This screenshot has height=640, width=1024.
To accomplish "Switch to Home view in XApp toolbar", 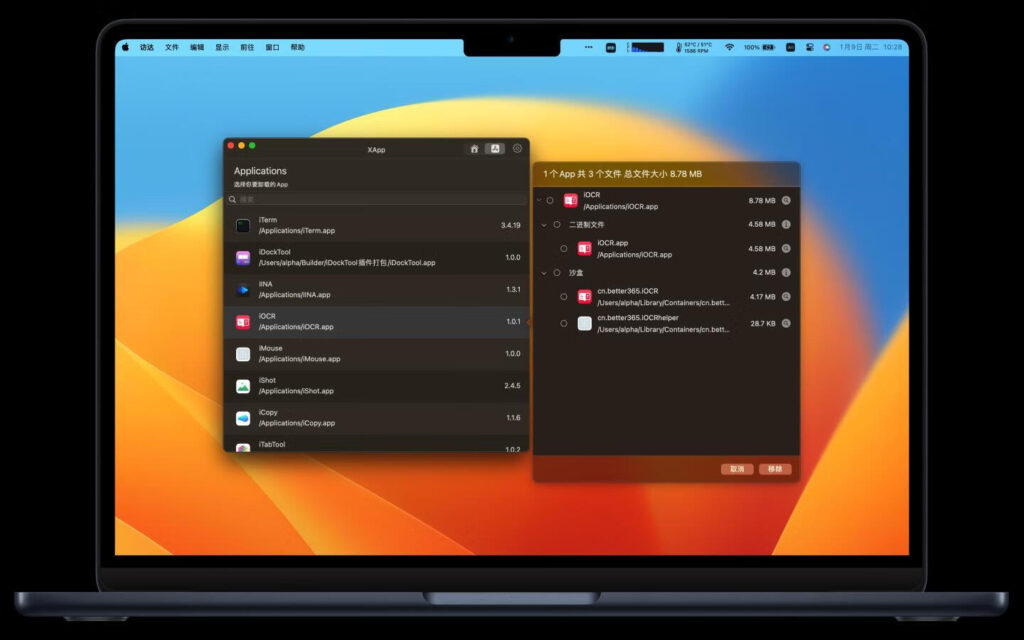I will click(x=475, y=148).
